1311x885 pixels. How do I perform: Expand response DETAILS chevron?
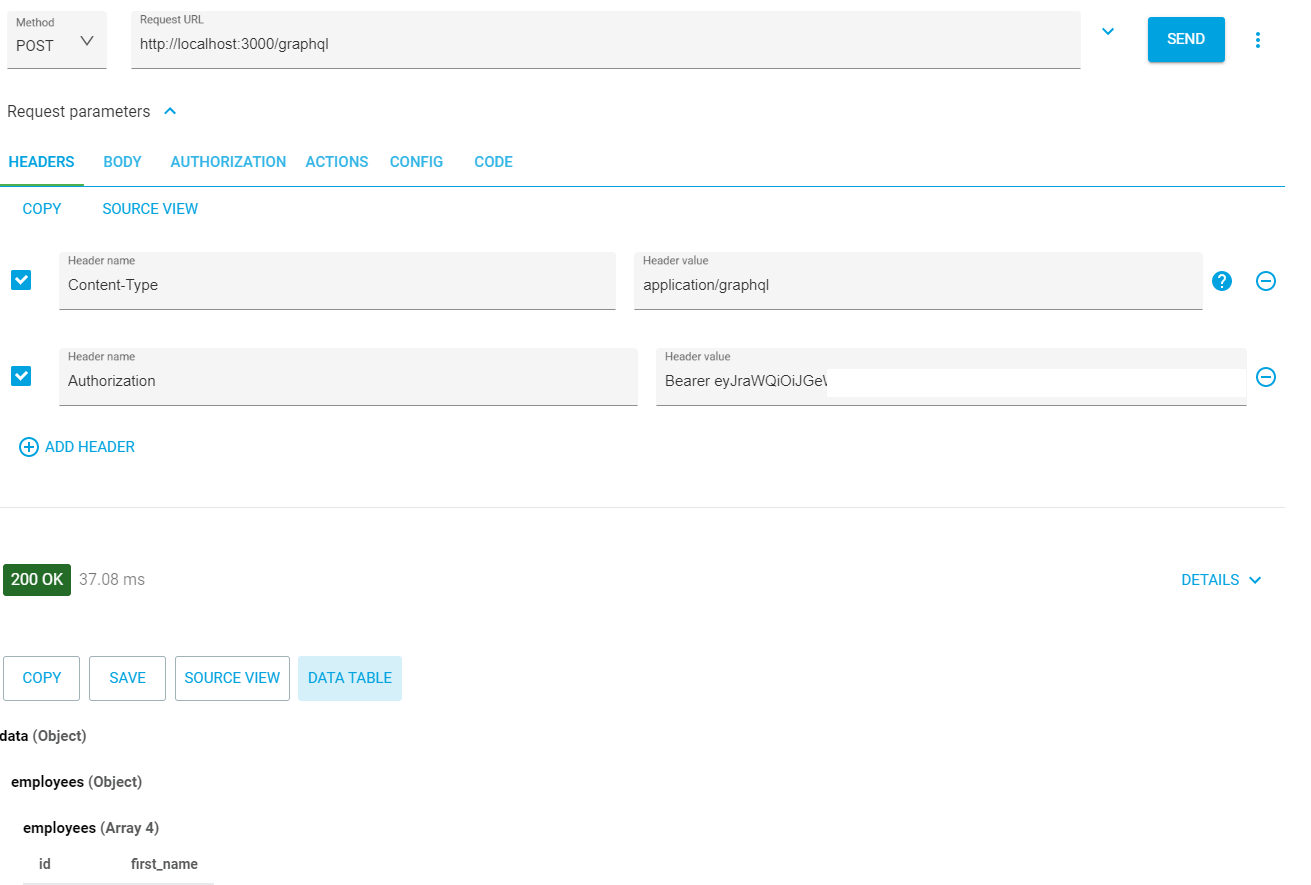pyautogui.click(x=1255, y=580)
